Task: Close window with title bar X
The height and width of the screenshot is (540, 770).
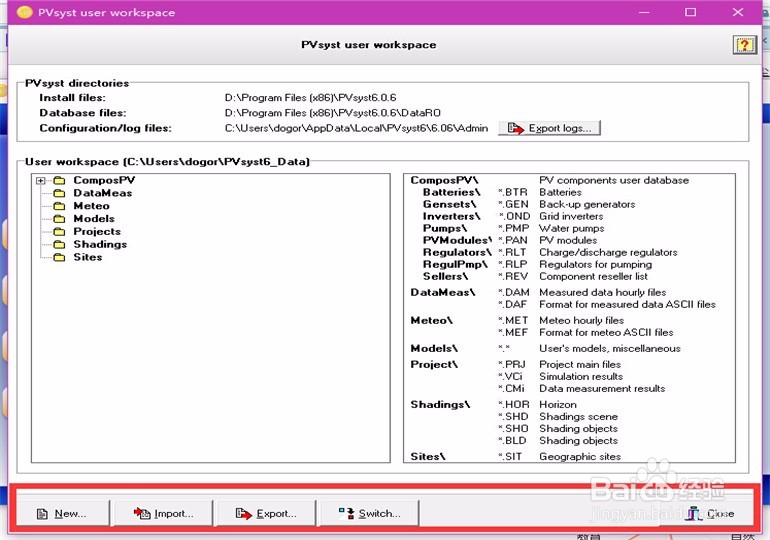Action: point(738,12)
